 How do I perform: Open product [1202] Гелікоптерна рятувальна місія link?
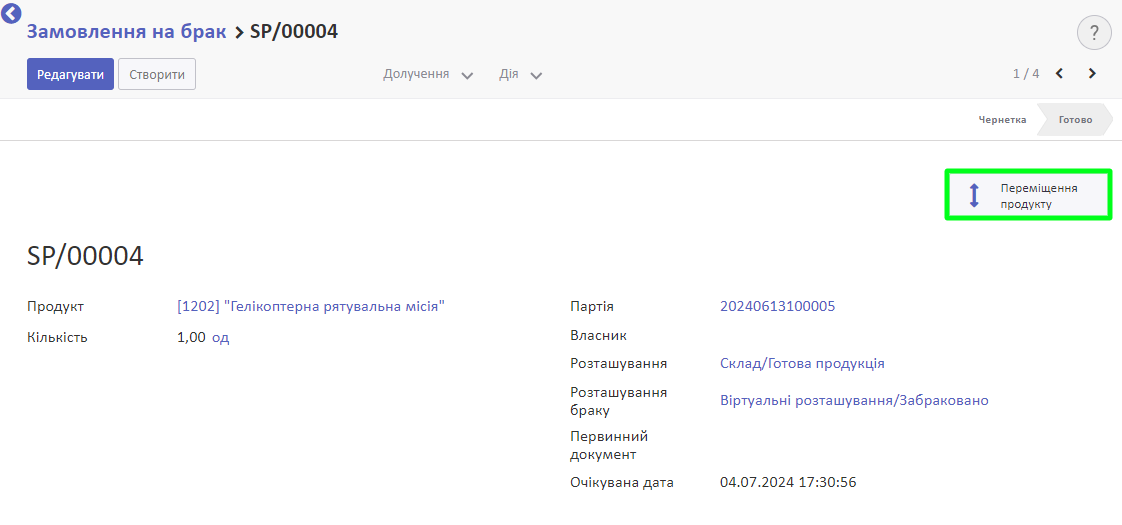311,306
